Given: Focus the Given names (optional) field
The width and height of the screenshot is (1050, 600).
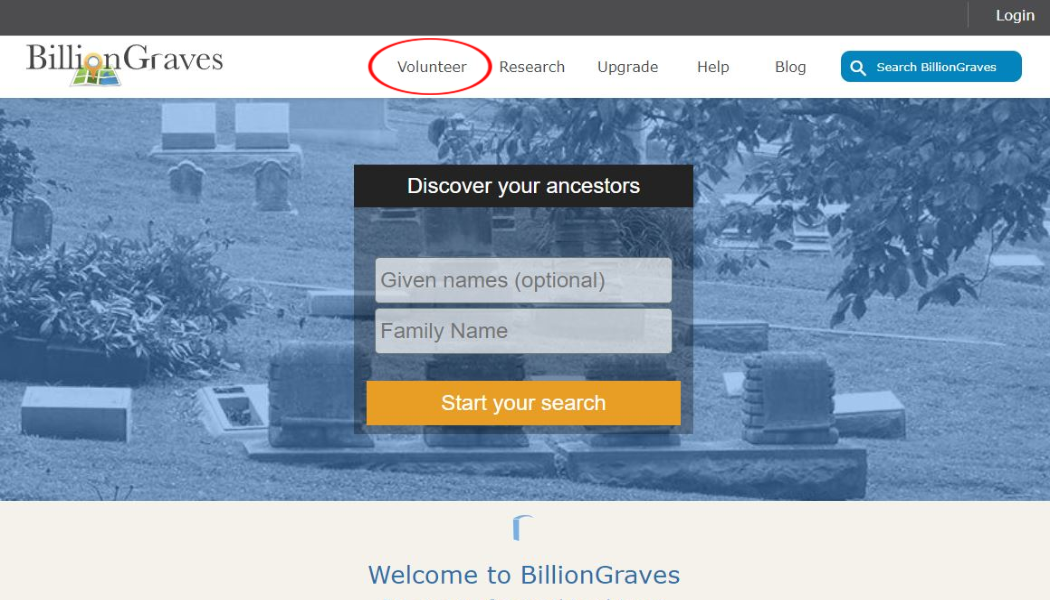Looking at the screenshot, I should pos(523,280).
